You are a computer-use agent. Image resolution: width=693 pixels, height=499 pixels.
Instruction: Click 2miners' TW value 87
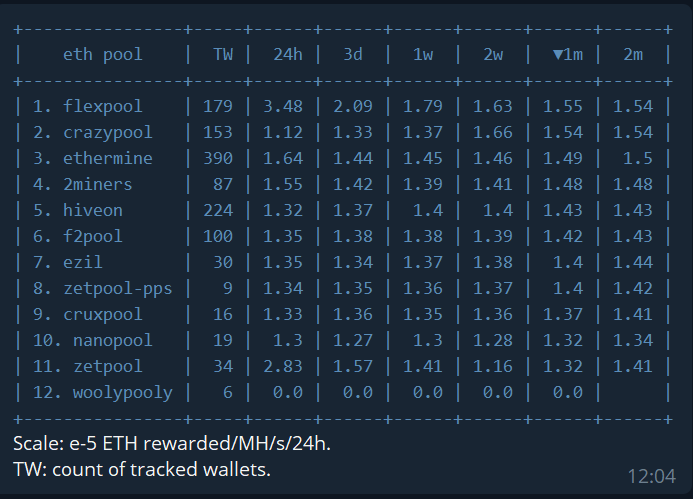223,184
